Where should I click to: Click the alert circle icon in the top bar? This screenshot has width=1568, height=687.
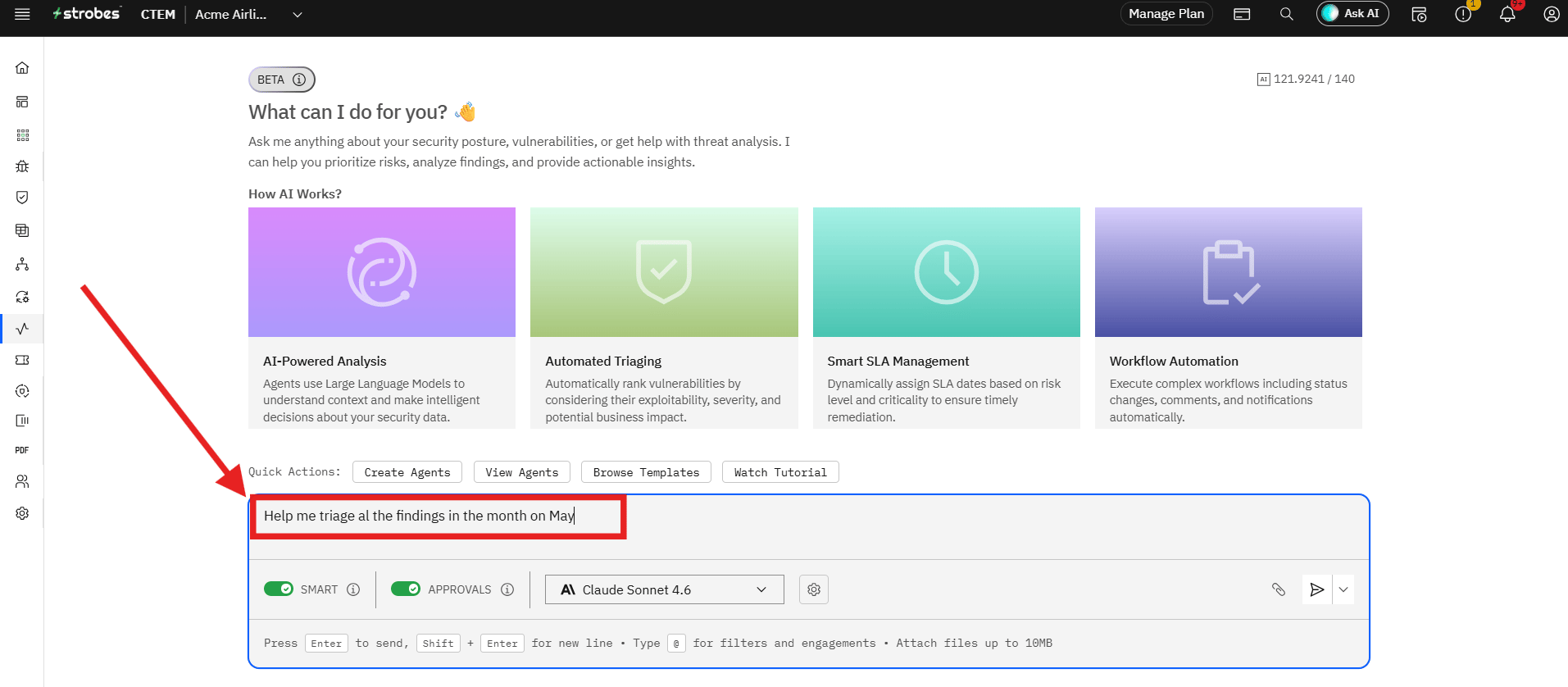1463,14
